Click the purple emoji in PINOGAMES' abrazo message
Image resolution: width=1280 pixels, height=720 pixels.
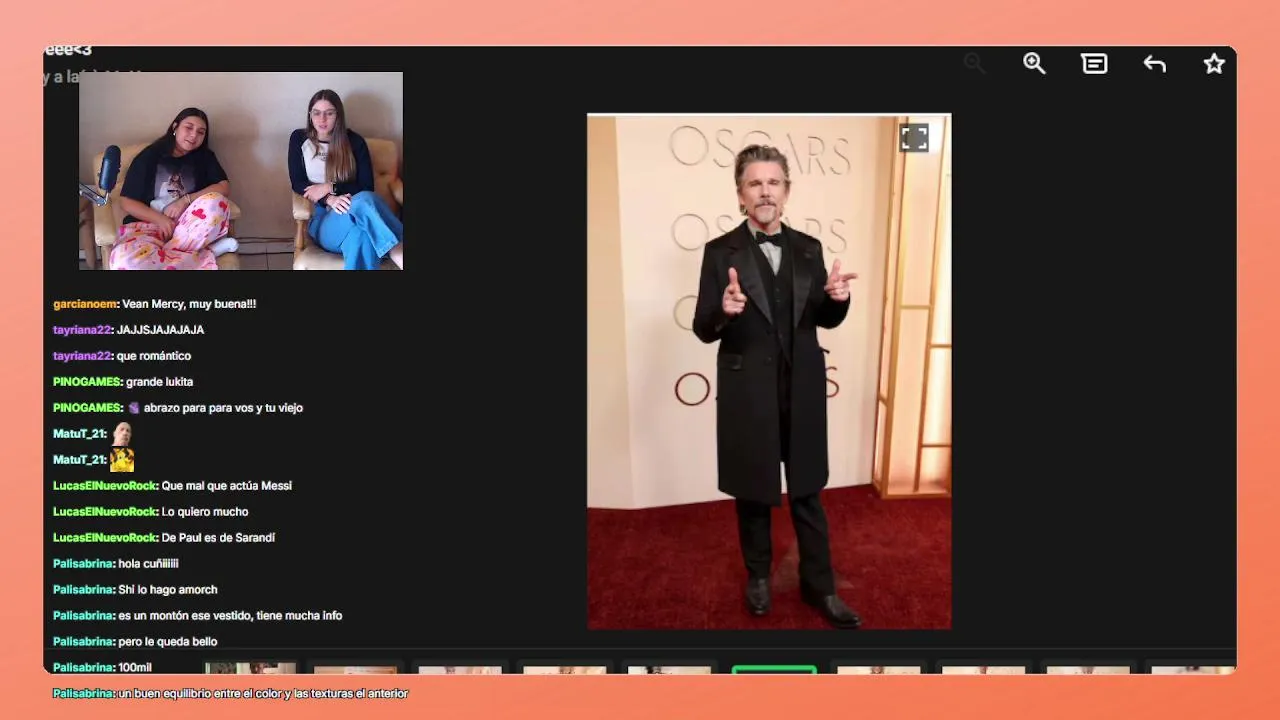click(x=133, y=408)
